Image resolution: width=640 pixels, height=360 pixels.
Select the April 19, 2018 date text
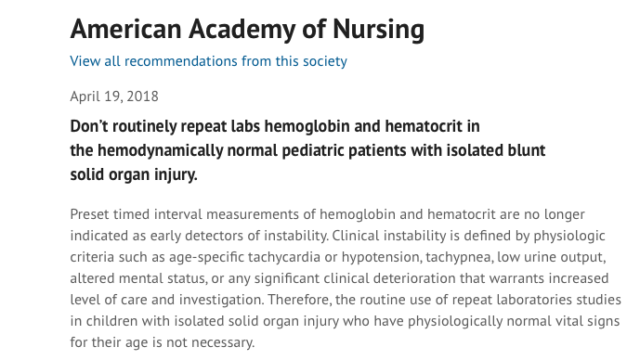[x=114, y=96]
